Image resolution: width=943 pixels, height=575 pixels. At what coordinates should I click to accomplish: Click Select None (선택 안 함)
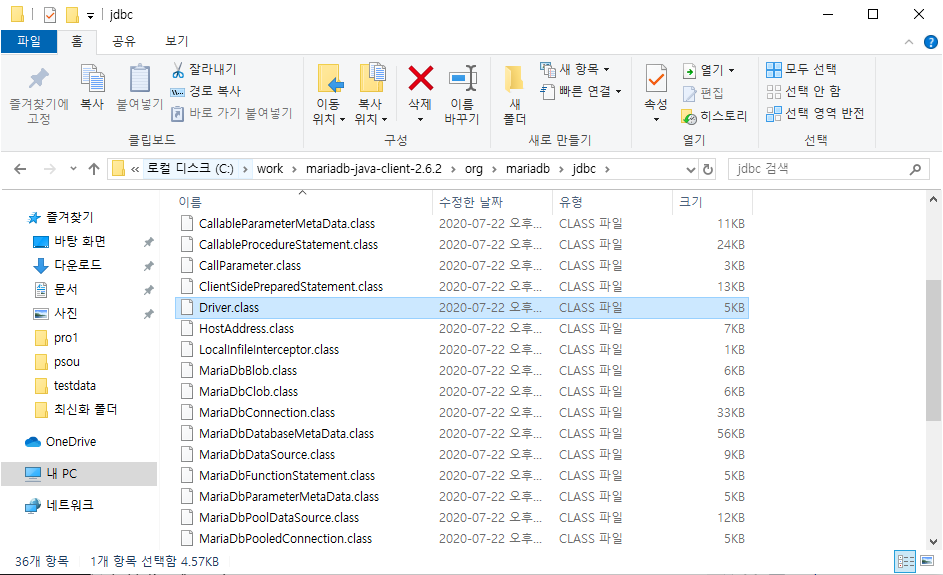(803, 91)
